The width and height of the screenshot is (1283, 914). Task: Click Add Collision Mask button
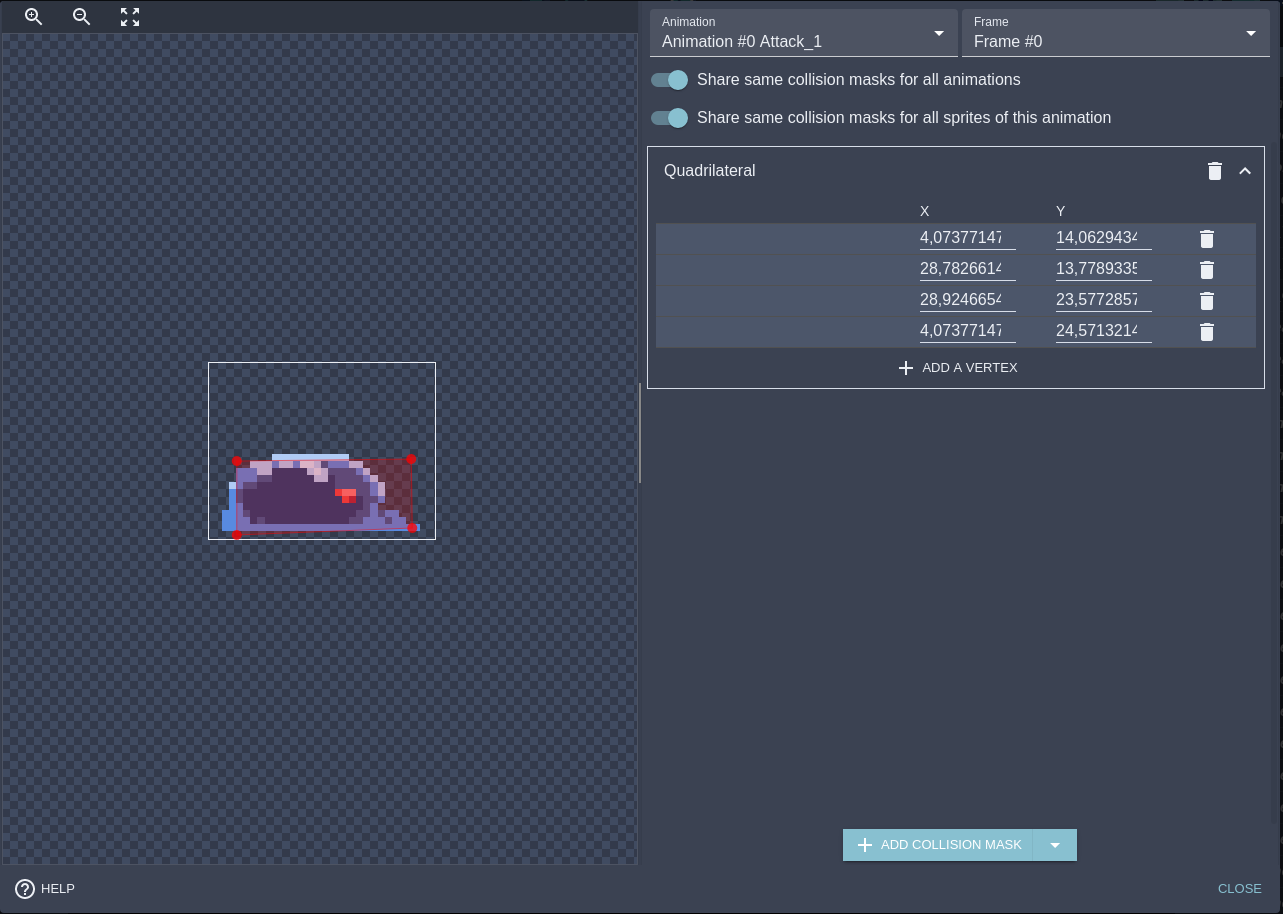(938, 845)
